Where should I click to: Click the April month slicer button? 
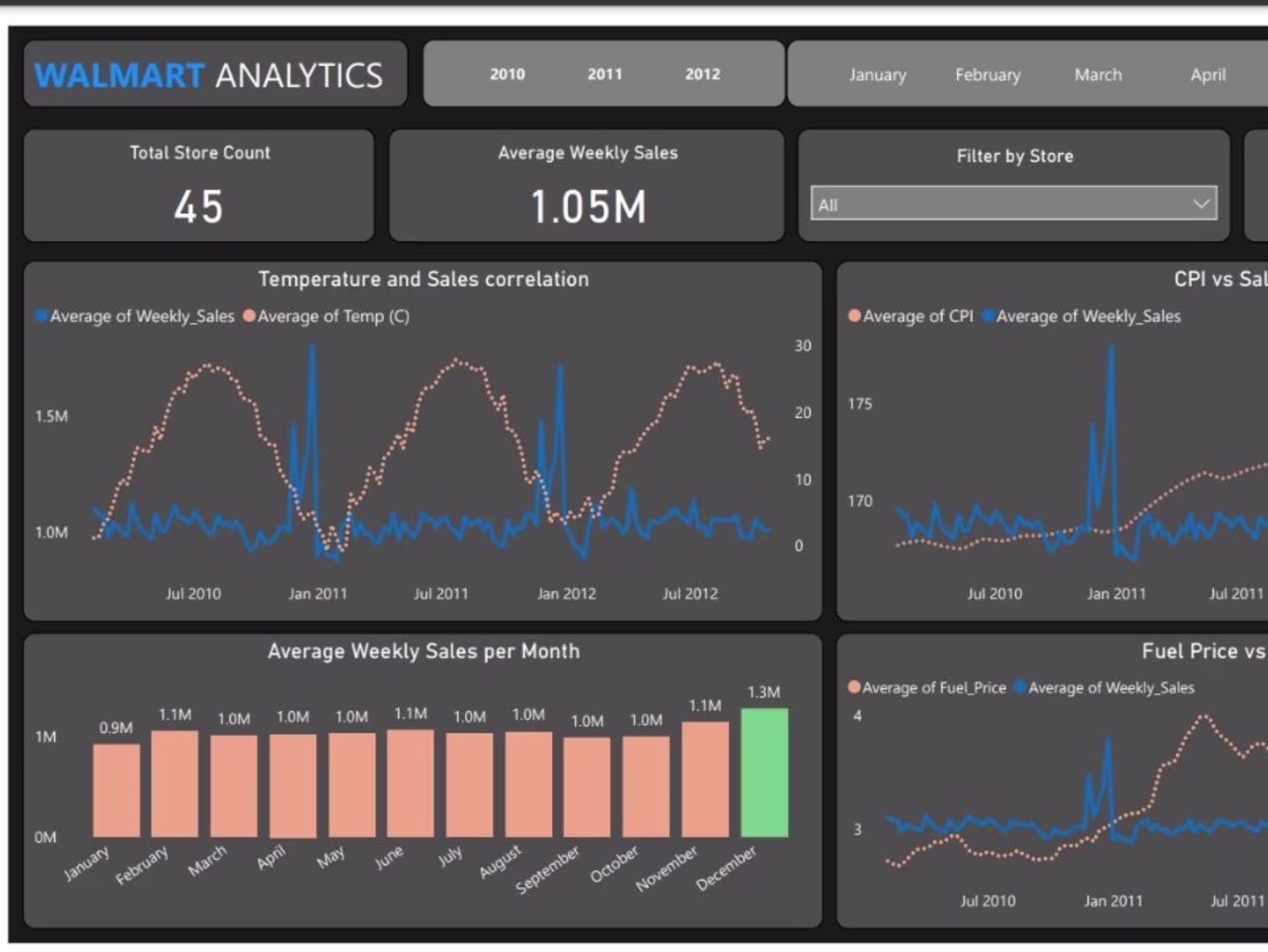(x=1208, y=74)
